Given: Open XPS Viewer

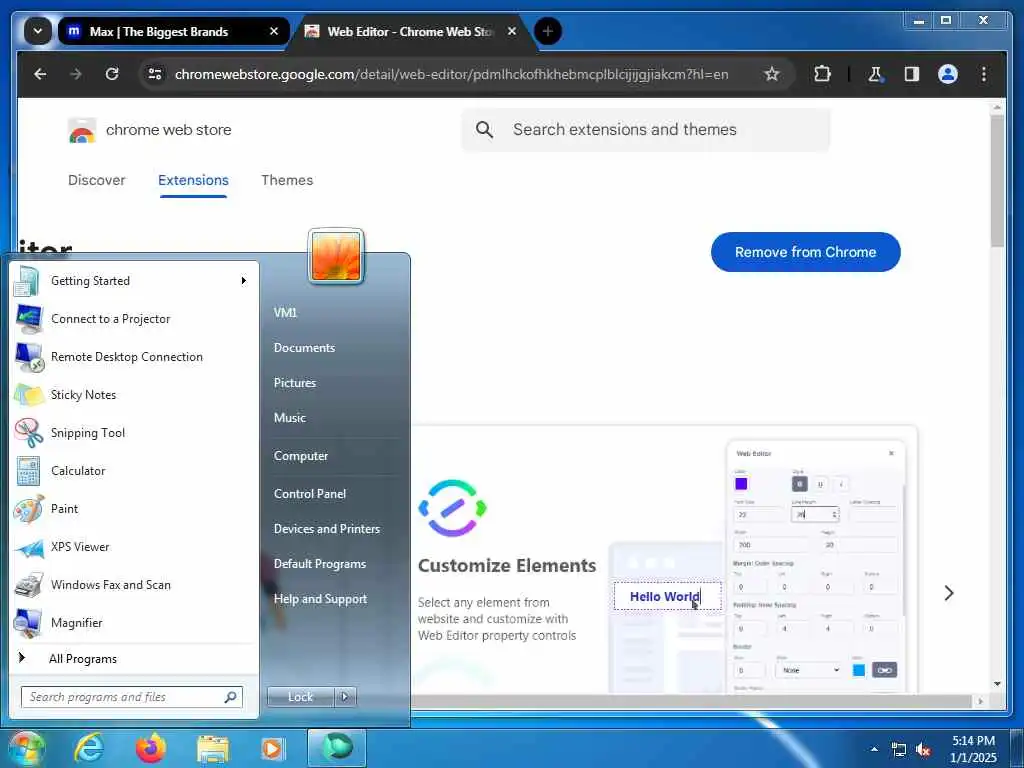Looking at the screenshot, I should click(134, 547).
